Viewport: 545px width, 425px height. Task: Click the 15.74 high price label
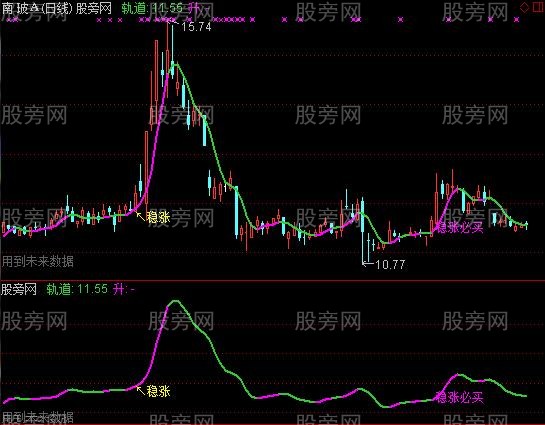pyautogui.click(x=196, y=27)
